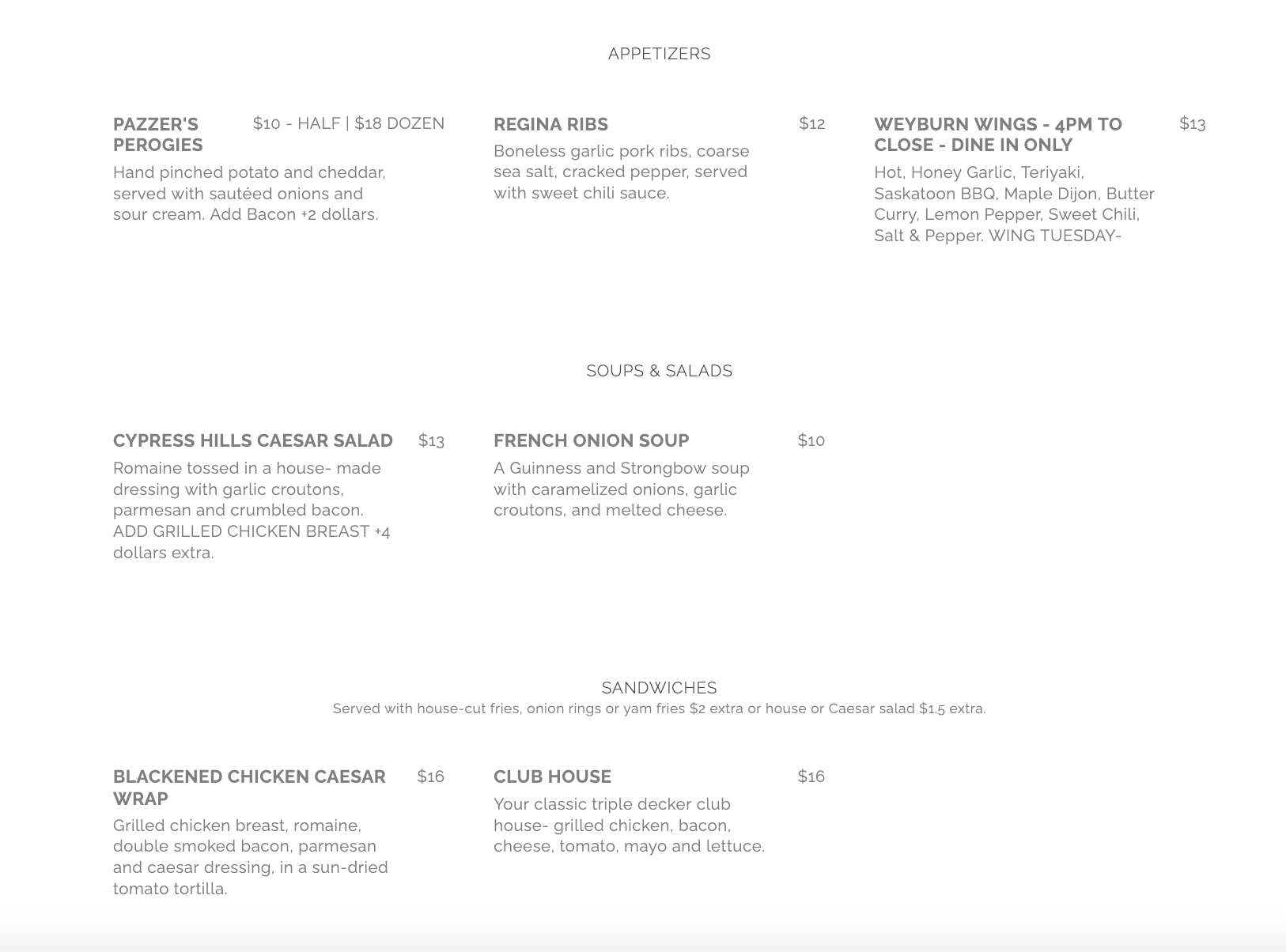Click the Appetizers section heading
1286x952 pixels.
[x=659, y=54]
